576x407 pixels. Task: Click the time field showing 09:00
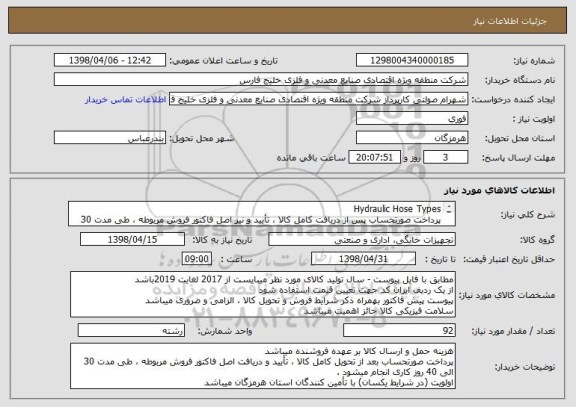tap(197, 259)
